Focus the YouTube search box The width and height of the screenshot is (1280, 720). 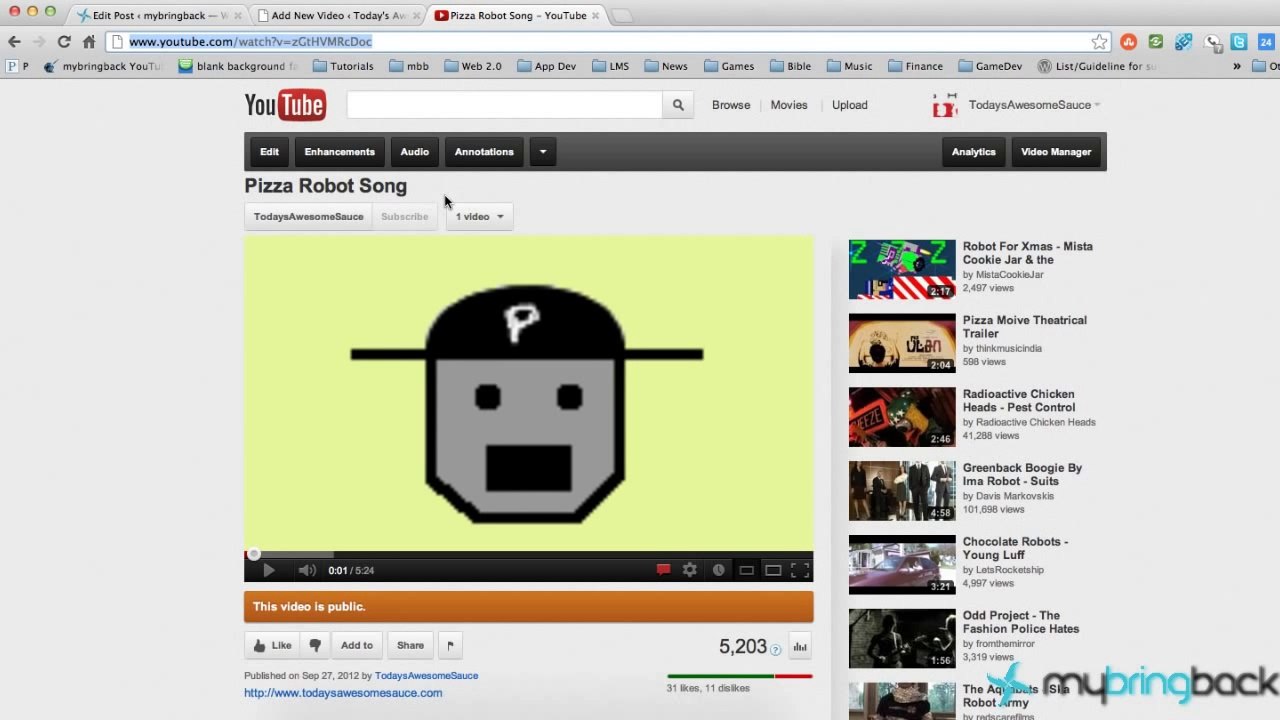504,105
